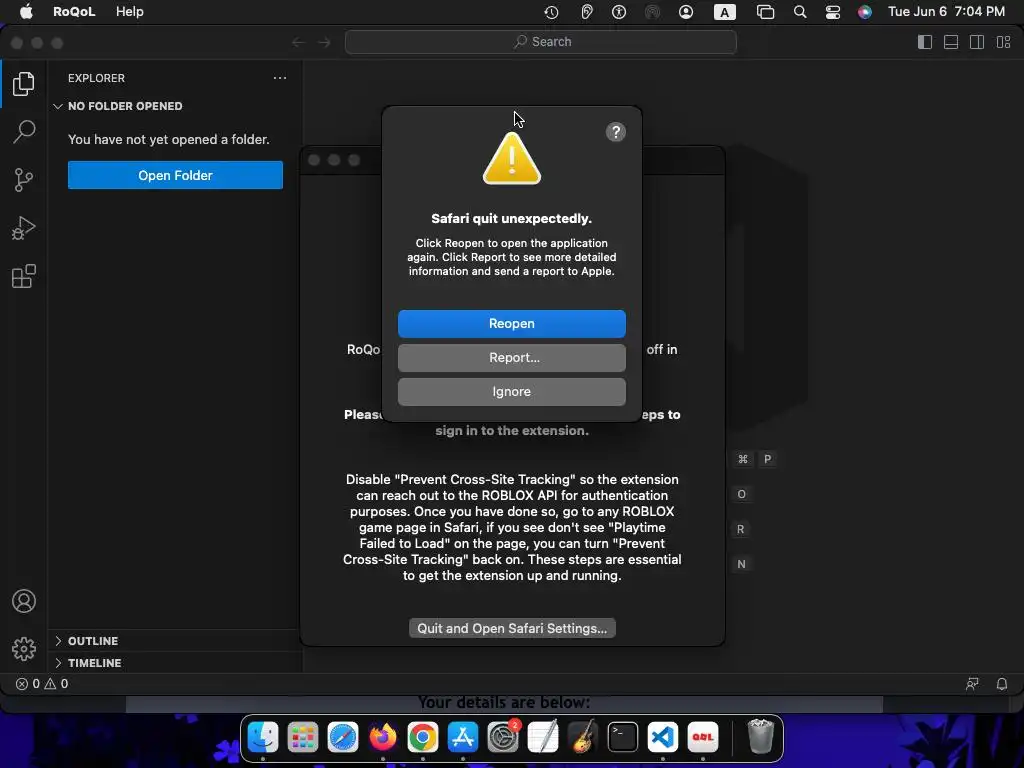Image resolution: width=1024 pixels, height=768 pixels.
Task: Open GarageBand from the Dock
Action: tap(583, 737)
